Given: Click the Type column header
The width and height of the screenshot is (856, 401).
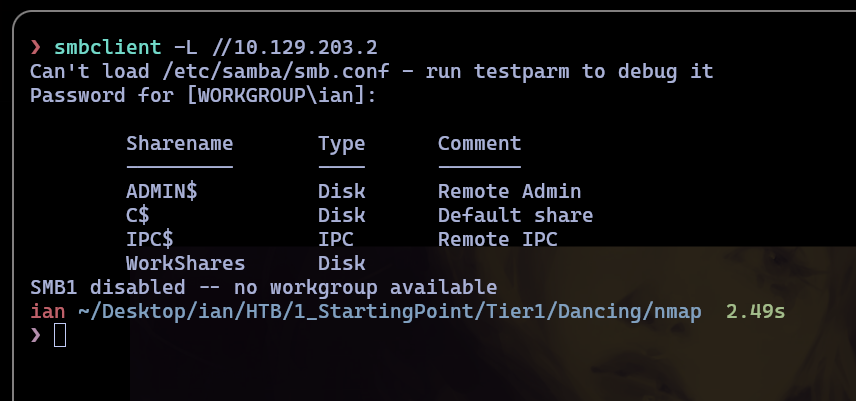Looking at the screenshot, I should [342, 145].
